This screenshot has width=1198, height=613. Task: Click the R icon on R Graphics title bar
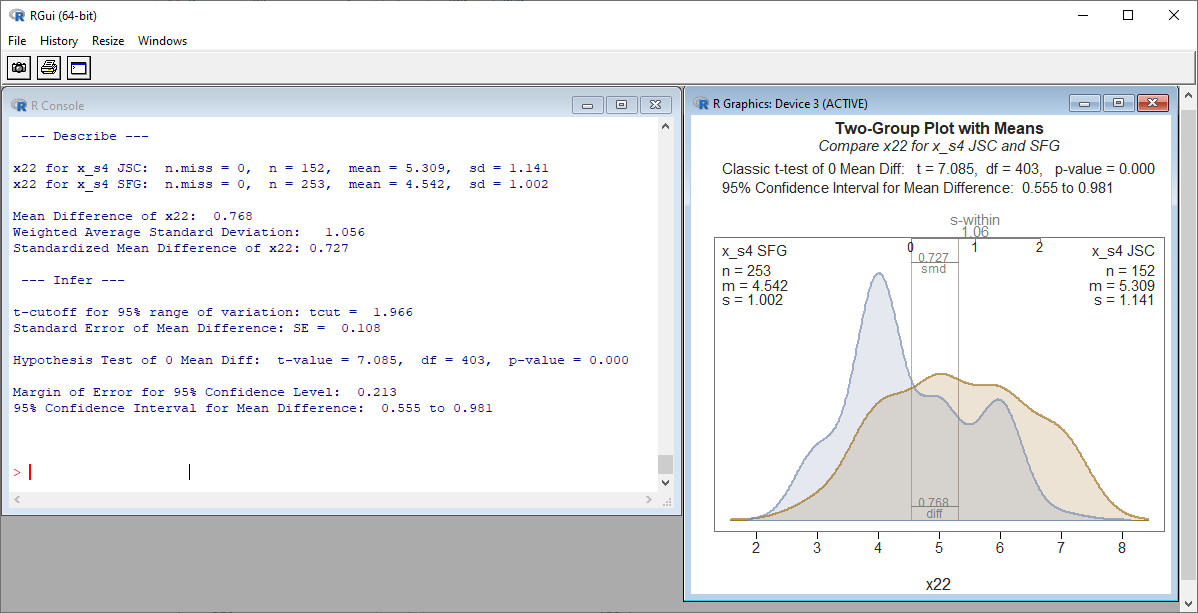700,103
